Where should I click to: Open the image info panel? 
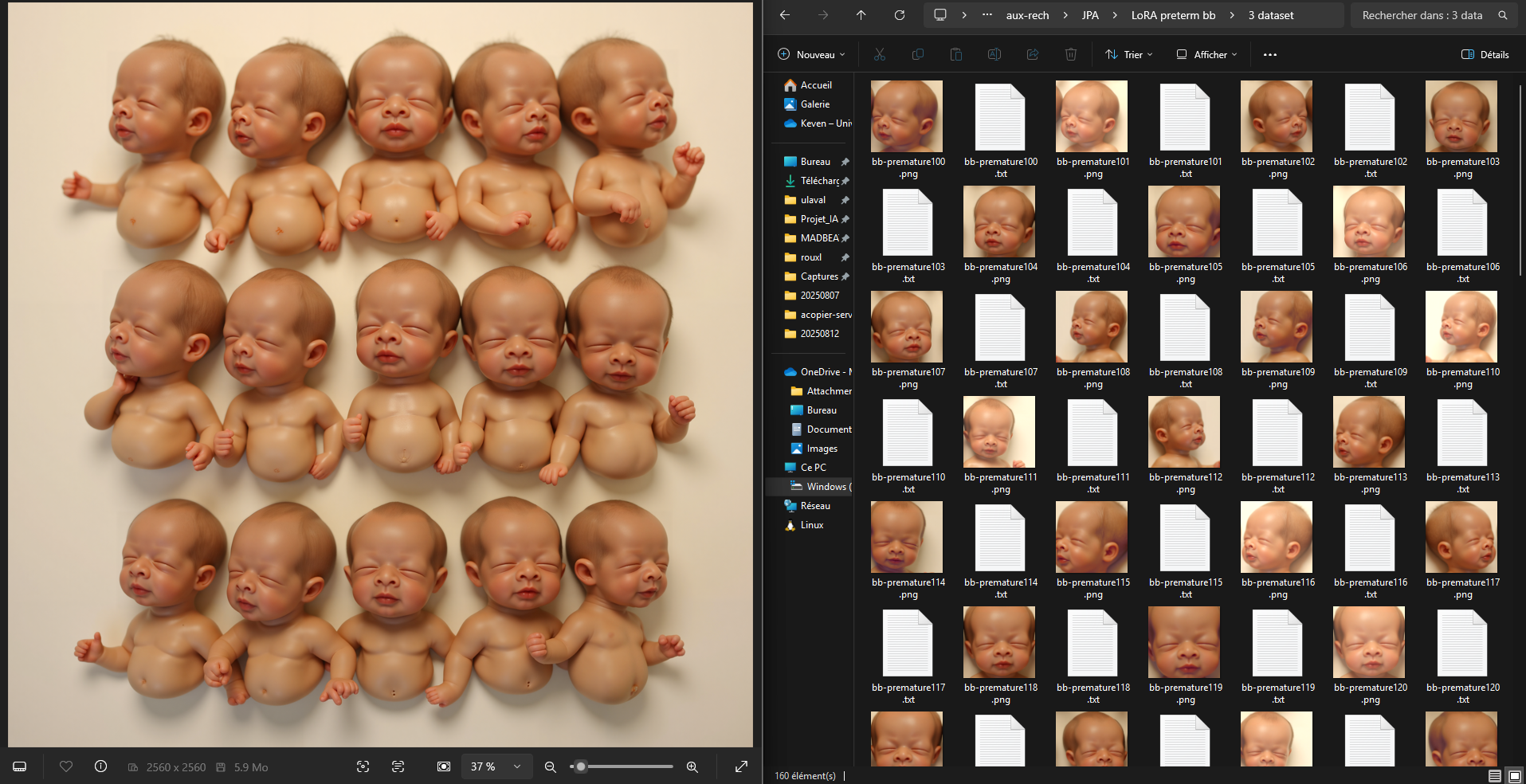pyautogui.click(x=100, y=766)
